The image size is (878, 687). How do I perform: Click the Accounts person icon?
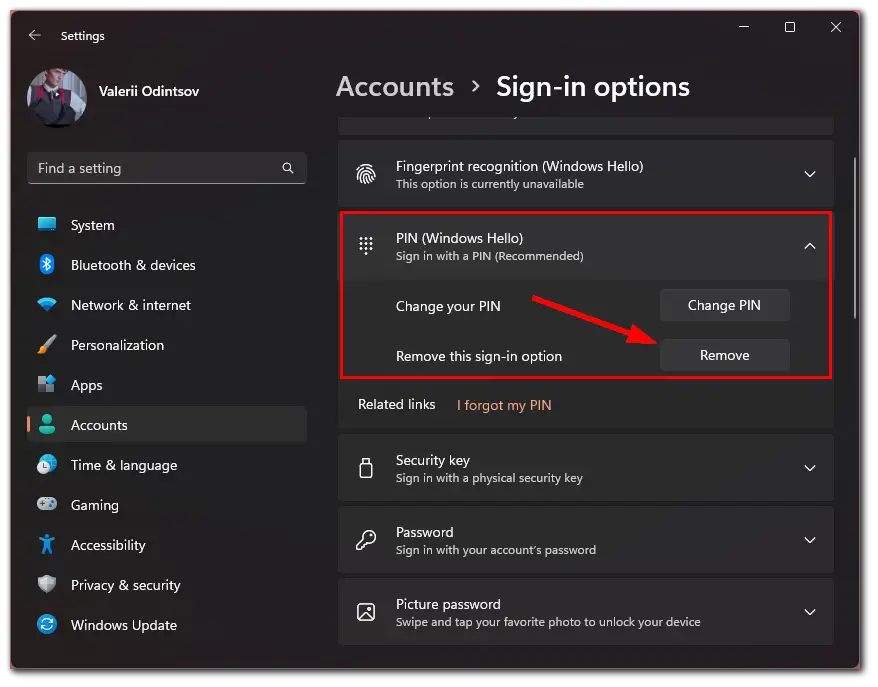click(x=47, y=424)
